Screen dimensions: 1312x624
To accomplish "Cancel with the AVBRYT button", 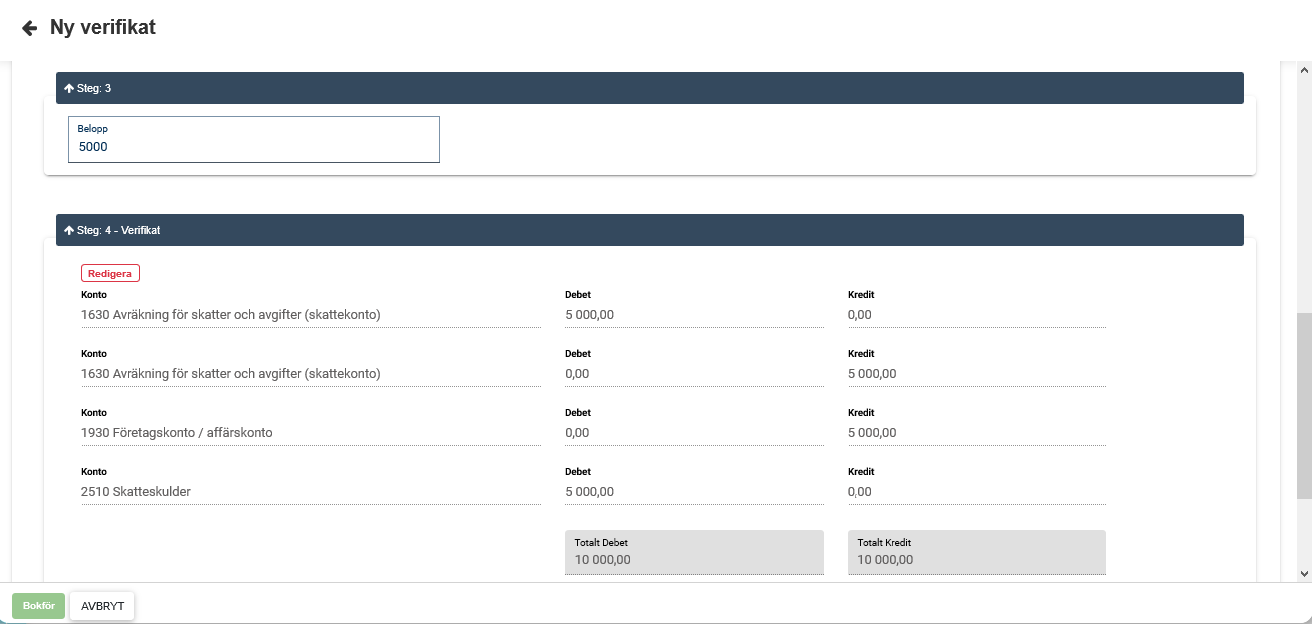I will [x=101, y=606].
